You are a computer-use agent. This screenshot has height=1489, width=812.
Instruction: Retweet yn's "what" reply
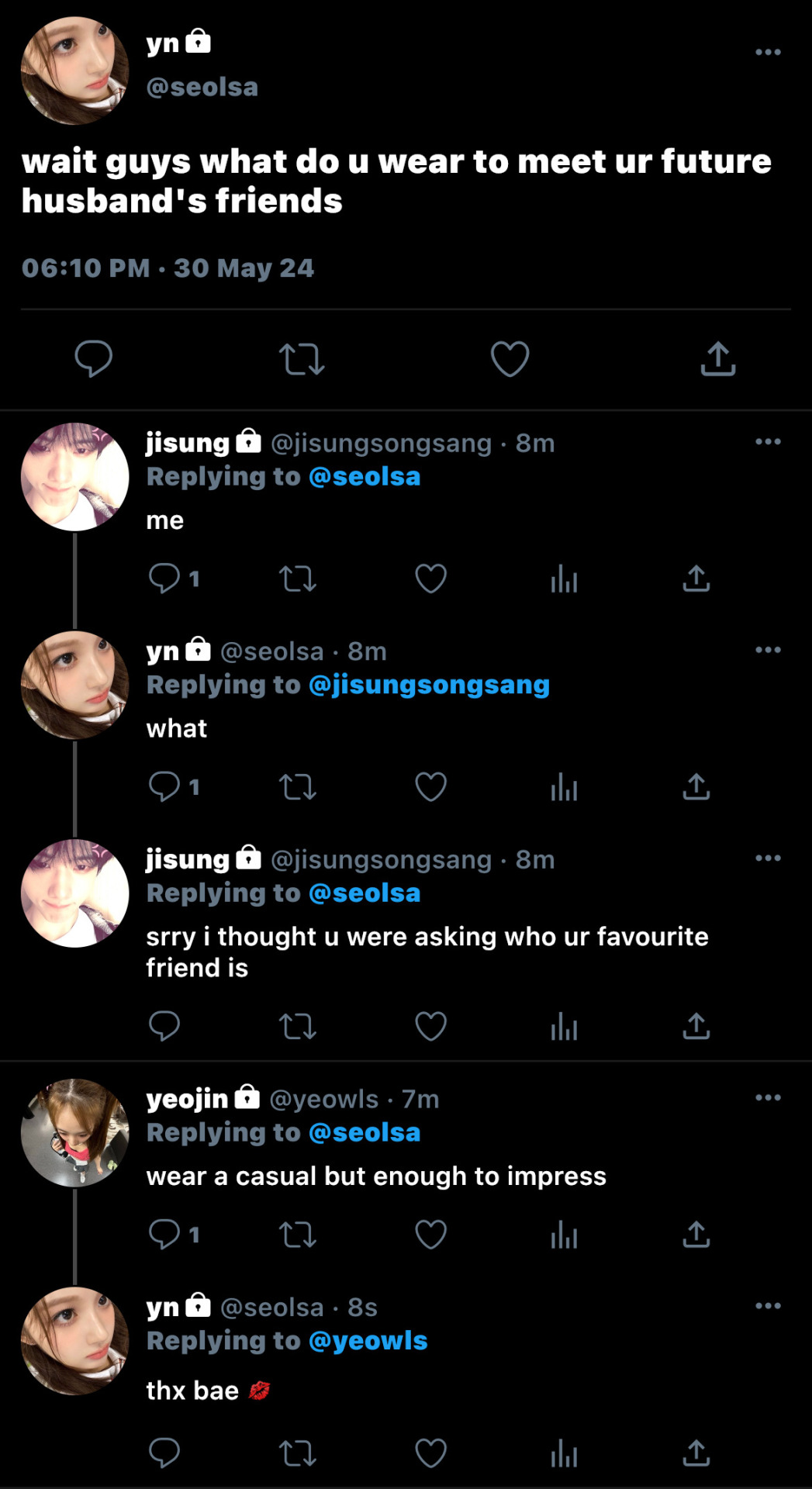297,786
